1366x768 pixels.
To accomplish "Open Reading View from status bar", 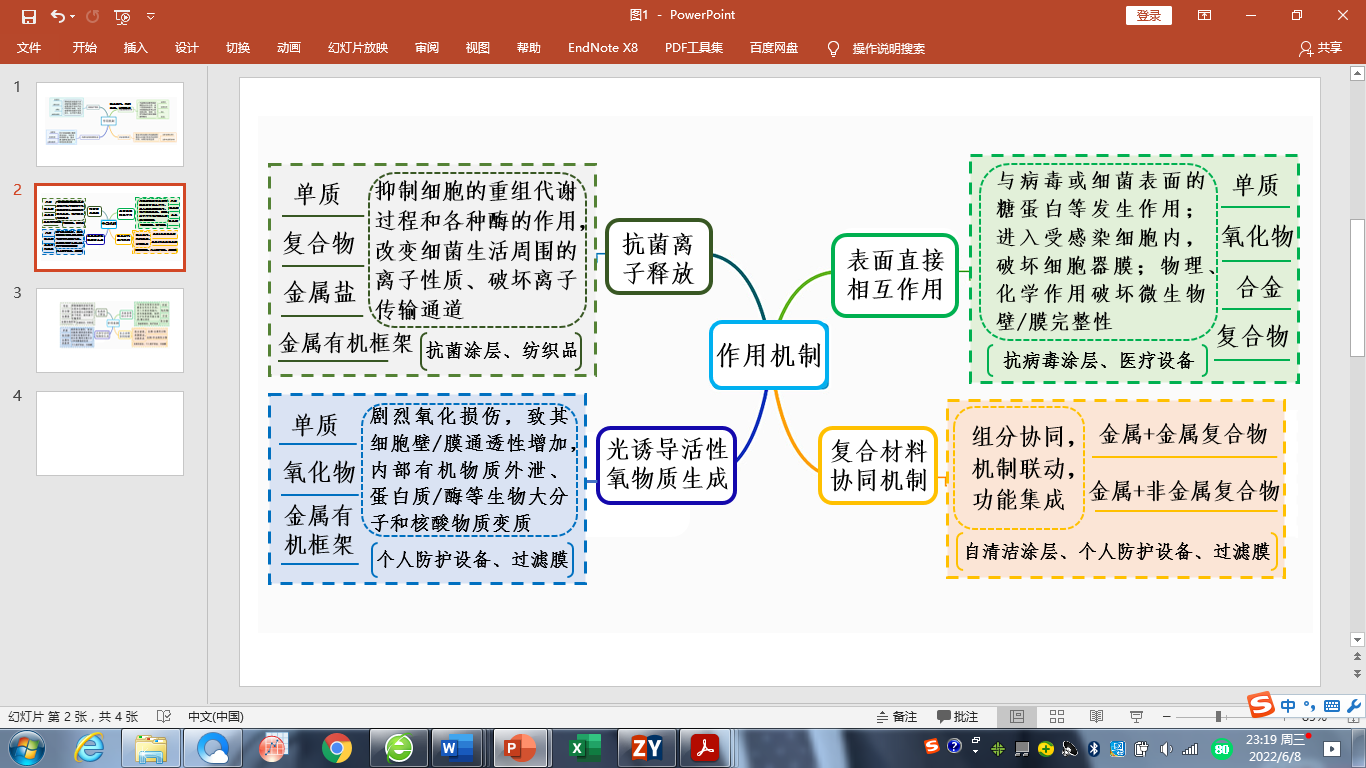I will tap(1097, 717).
